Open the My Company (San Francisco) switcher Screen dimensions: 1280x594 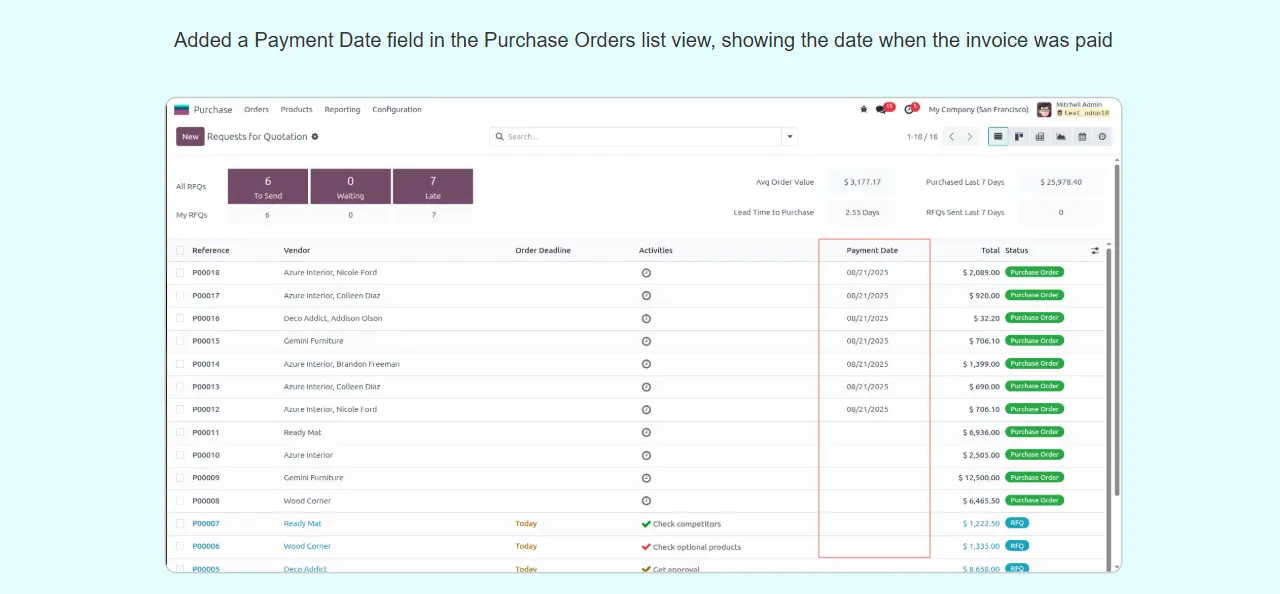978,110
